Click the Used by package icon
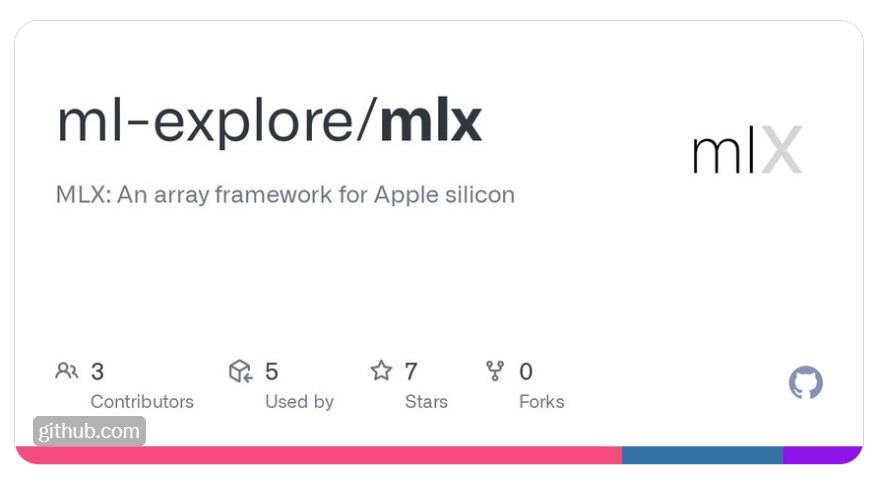 [x=241, y=371]
